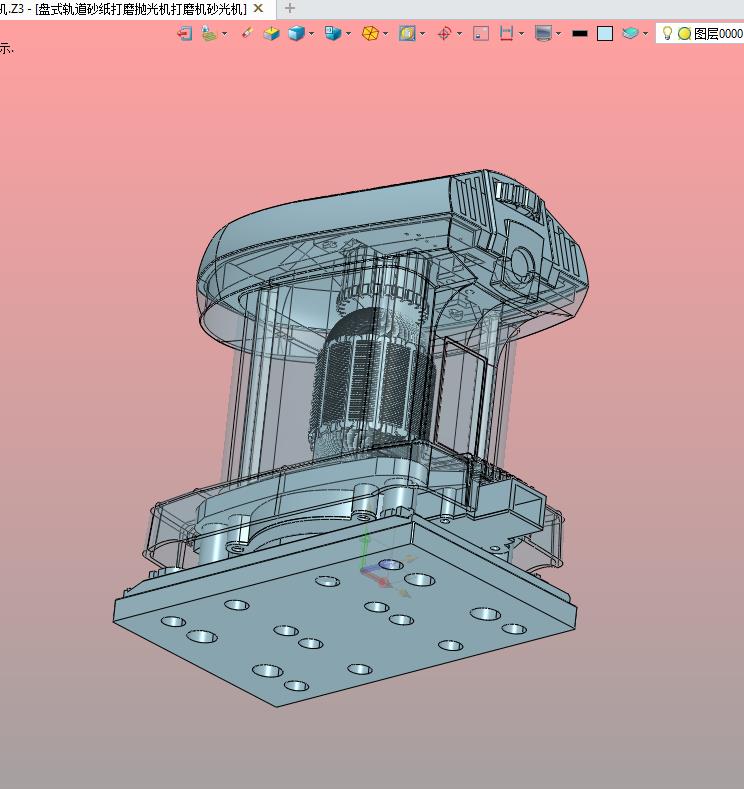
Task: Open dropdown beside framed shape icon
Action: point(423,34)
